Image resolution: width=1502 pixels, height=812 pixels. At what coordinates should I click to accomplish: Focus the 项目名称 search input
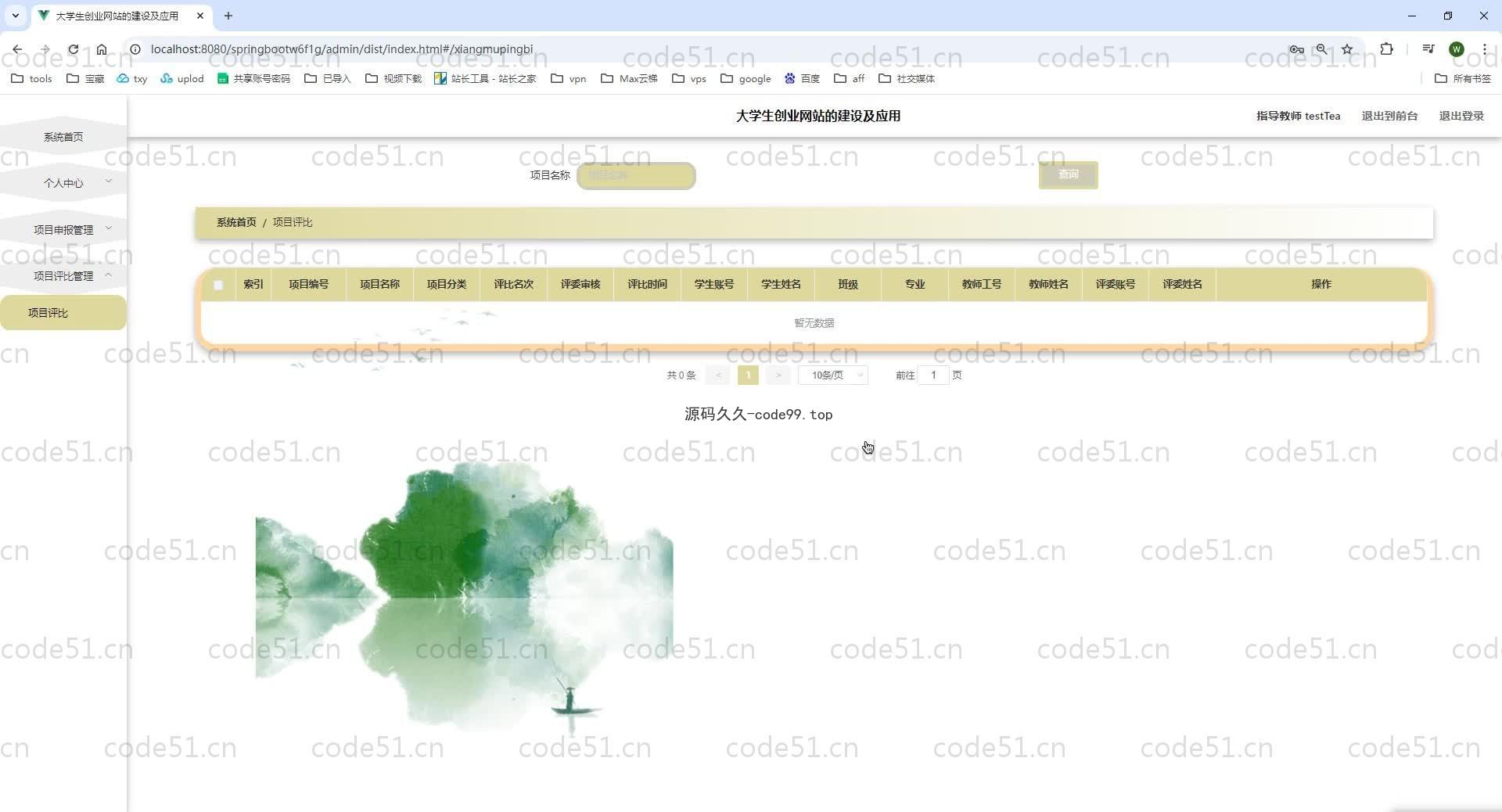coord(636,175)
